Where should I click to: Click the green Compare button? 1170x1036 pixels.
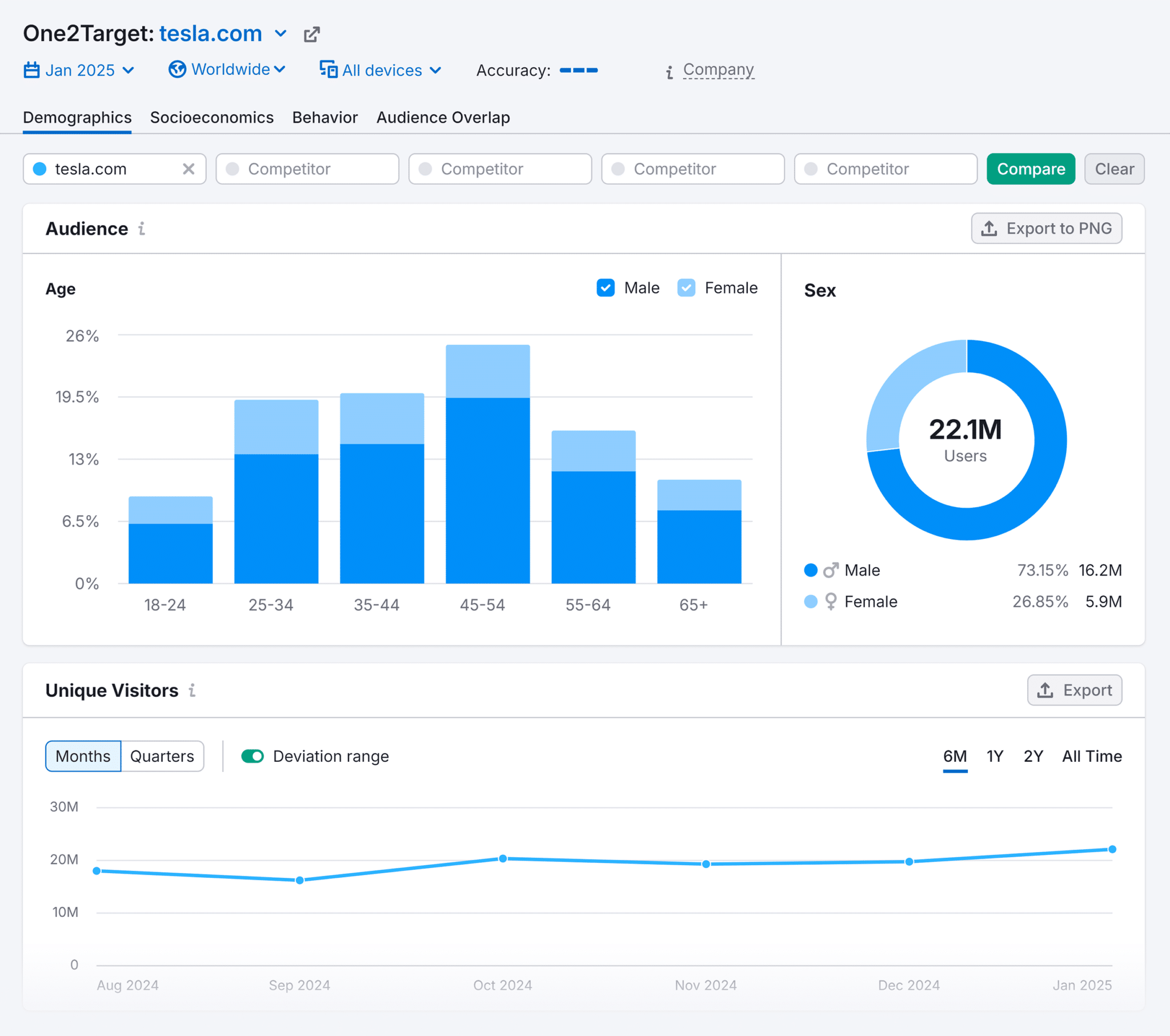pos(1031,169)
